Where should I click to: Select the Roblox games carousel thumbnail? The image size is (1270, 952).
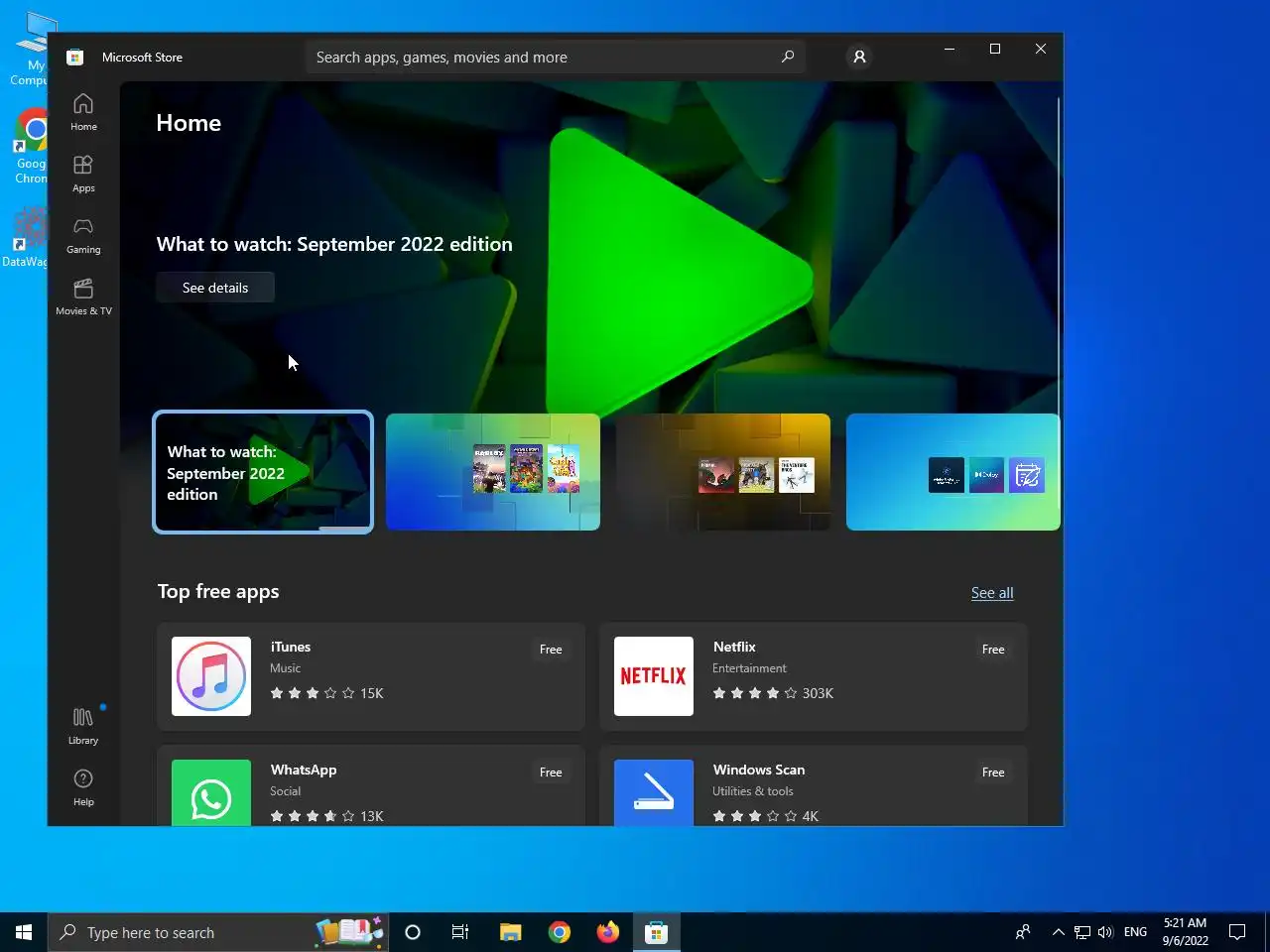click(x=493, y=472)
